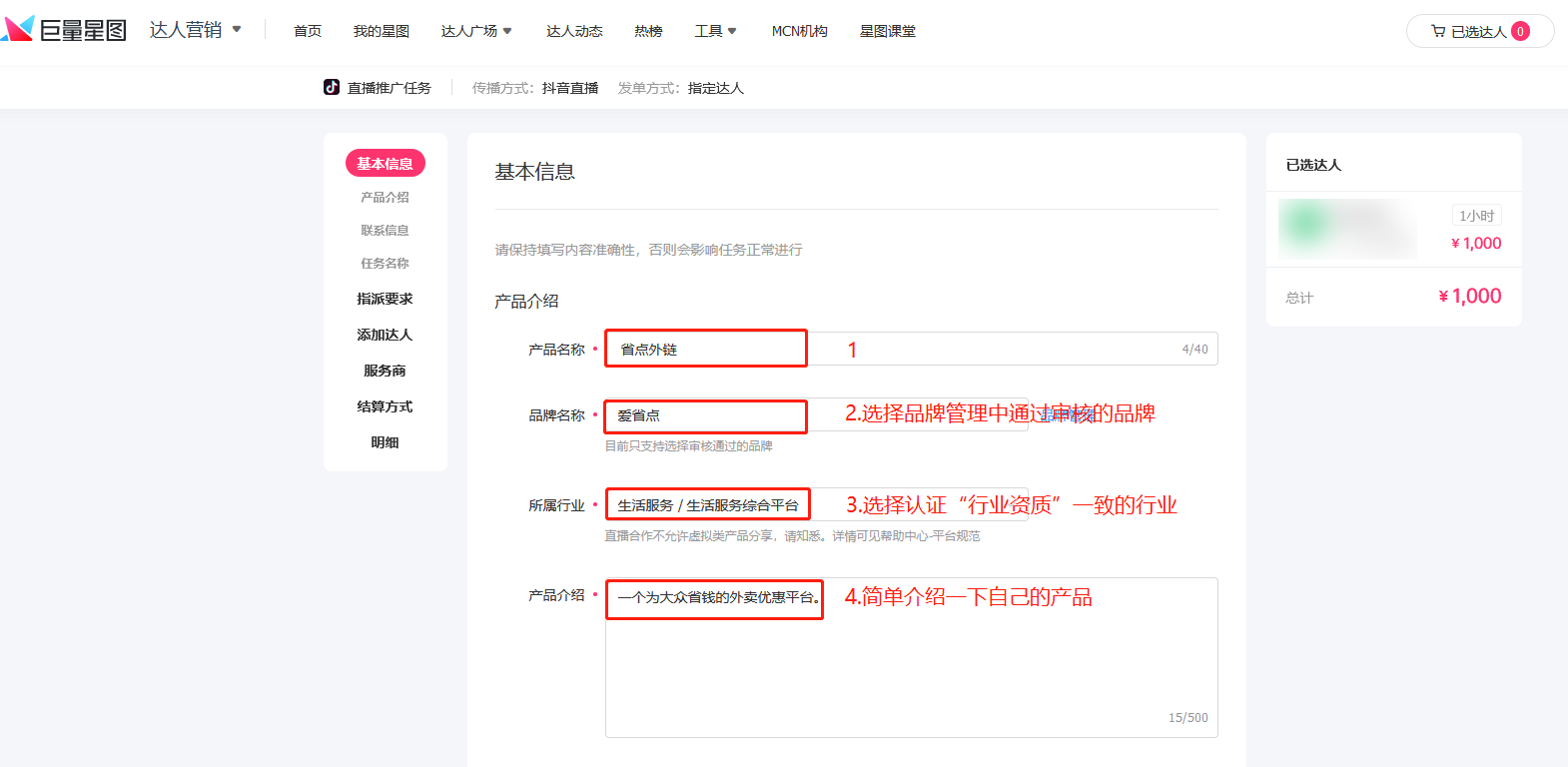
Task: Open 我的星图 navigation item
Action: (382, 31)
